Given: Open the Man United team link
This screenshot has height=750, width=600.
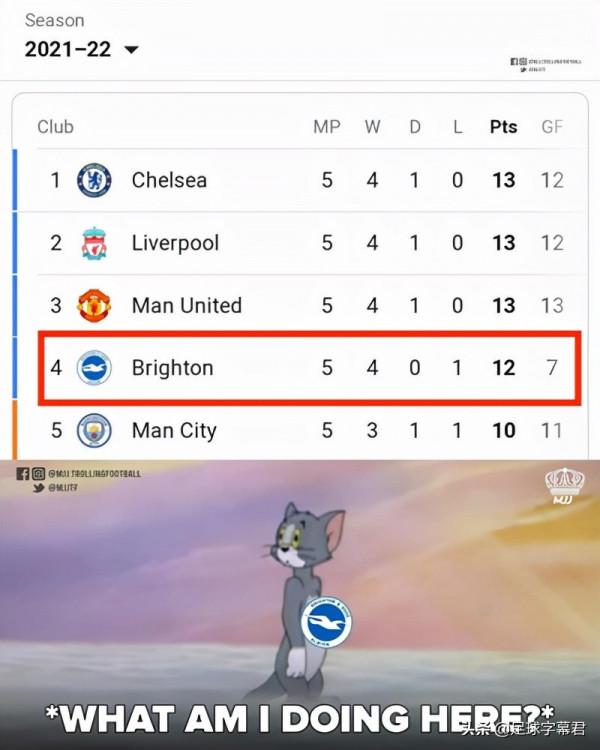Looking at the screenshot, I should (186, 305).
